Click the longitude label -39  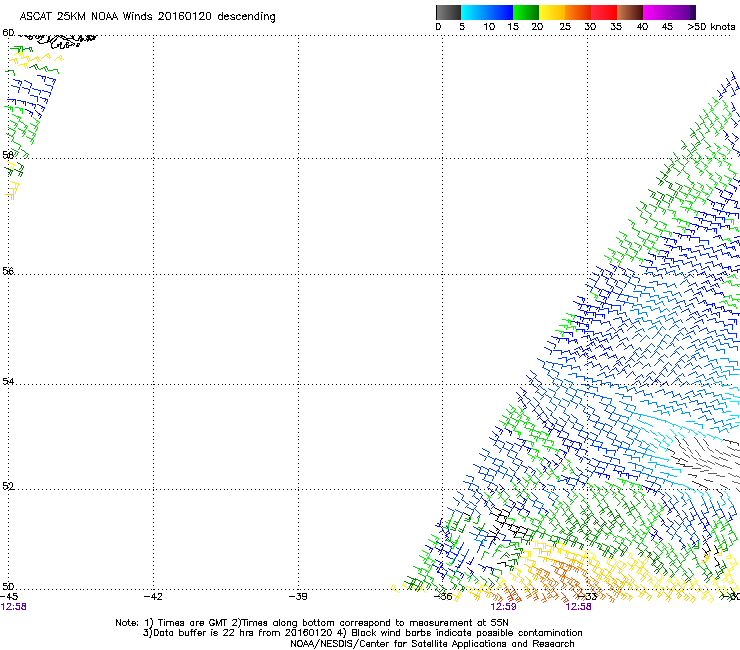pos(298,597)
